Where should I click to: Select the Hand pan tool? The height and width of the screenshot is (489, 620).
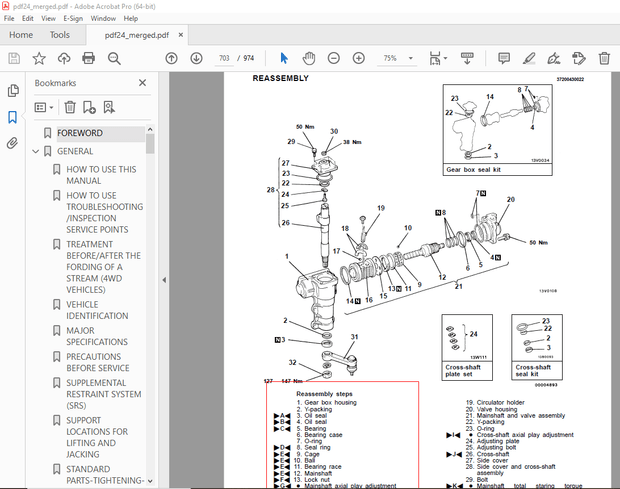tap(309, 59)
